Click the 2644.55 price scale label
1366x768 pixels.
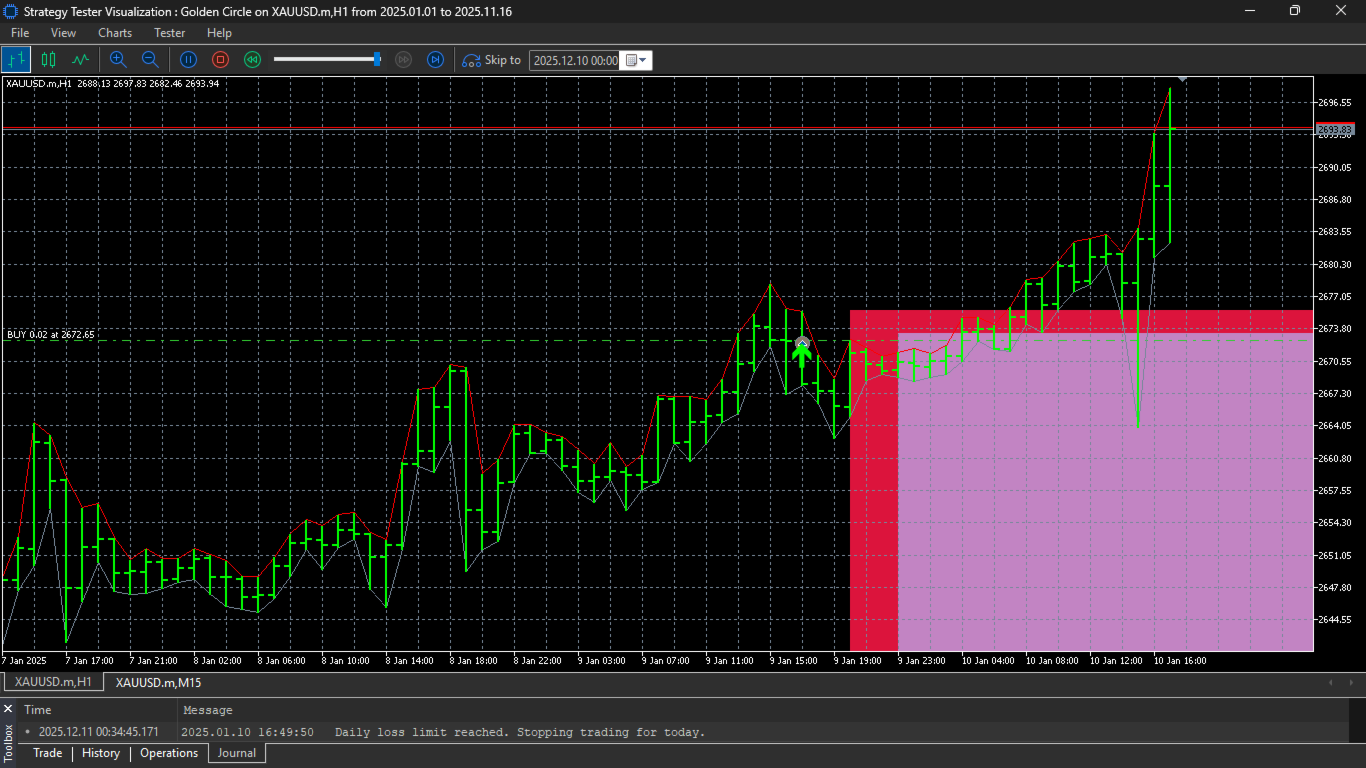tap(1335, 620)
